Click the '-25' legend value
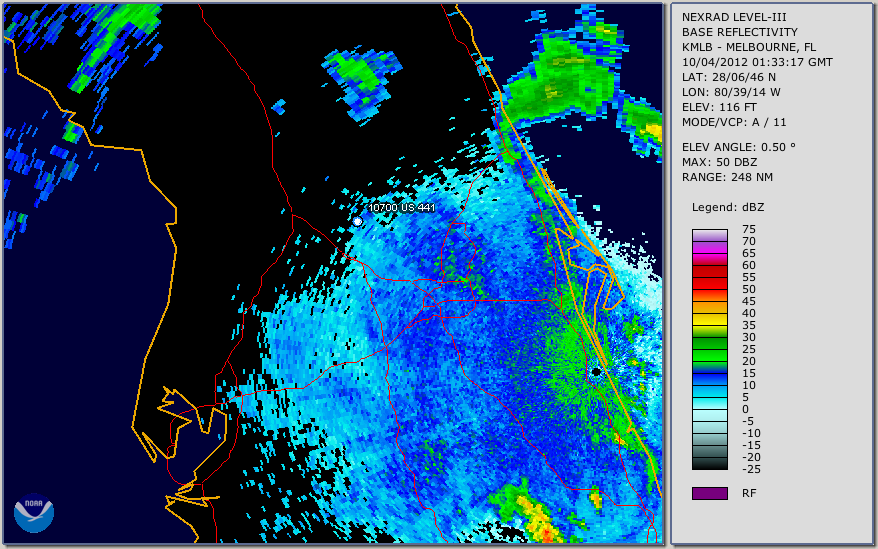Image resolution: width=878 pixels, height=549 pixels. (x=751, y=469)
